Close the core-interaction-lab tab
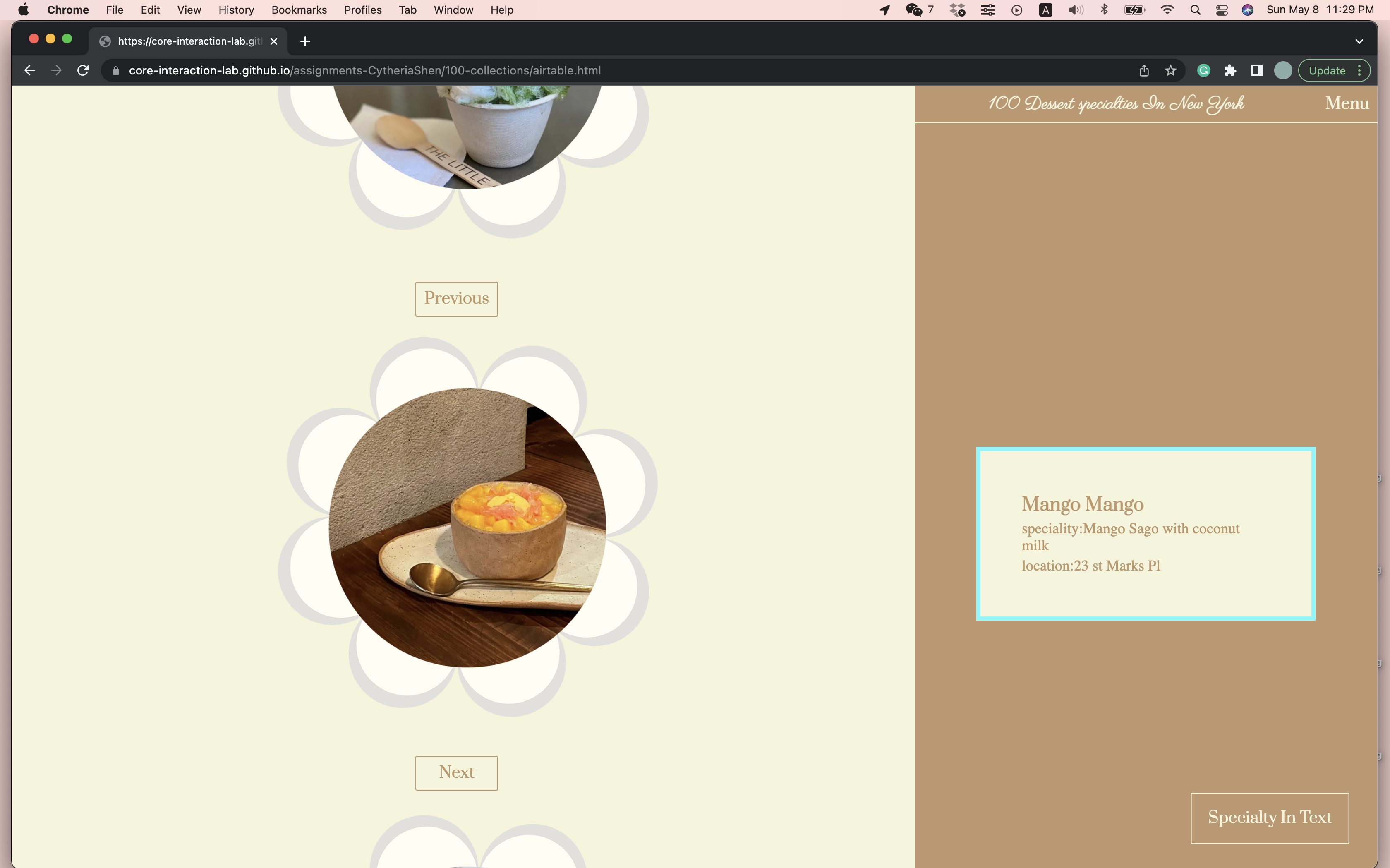This screenshot has height=868, width=1390. (274, 41)
